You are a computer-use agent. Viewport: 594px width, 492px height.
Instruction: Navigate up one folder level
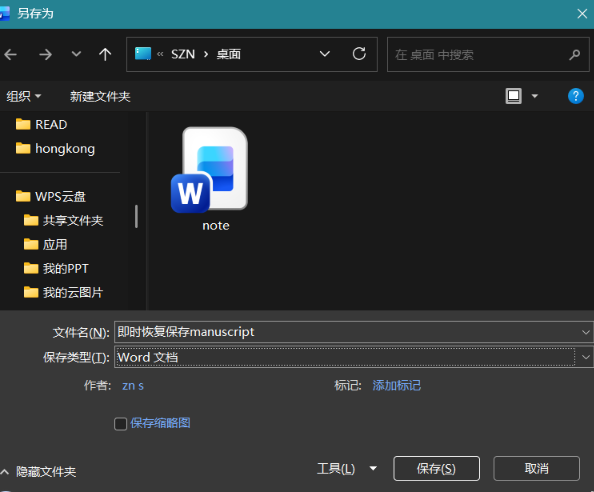coord(105,55)
